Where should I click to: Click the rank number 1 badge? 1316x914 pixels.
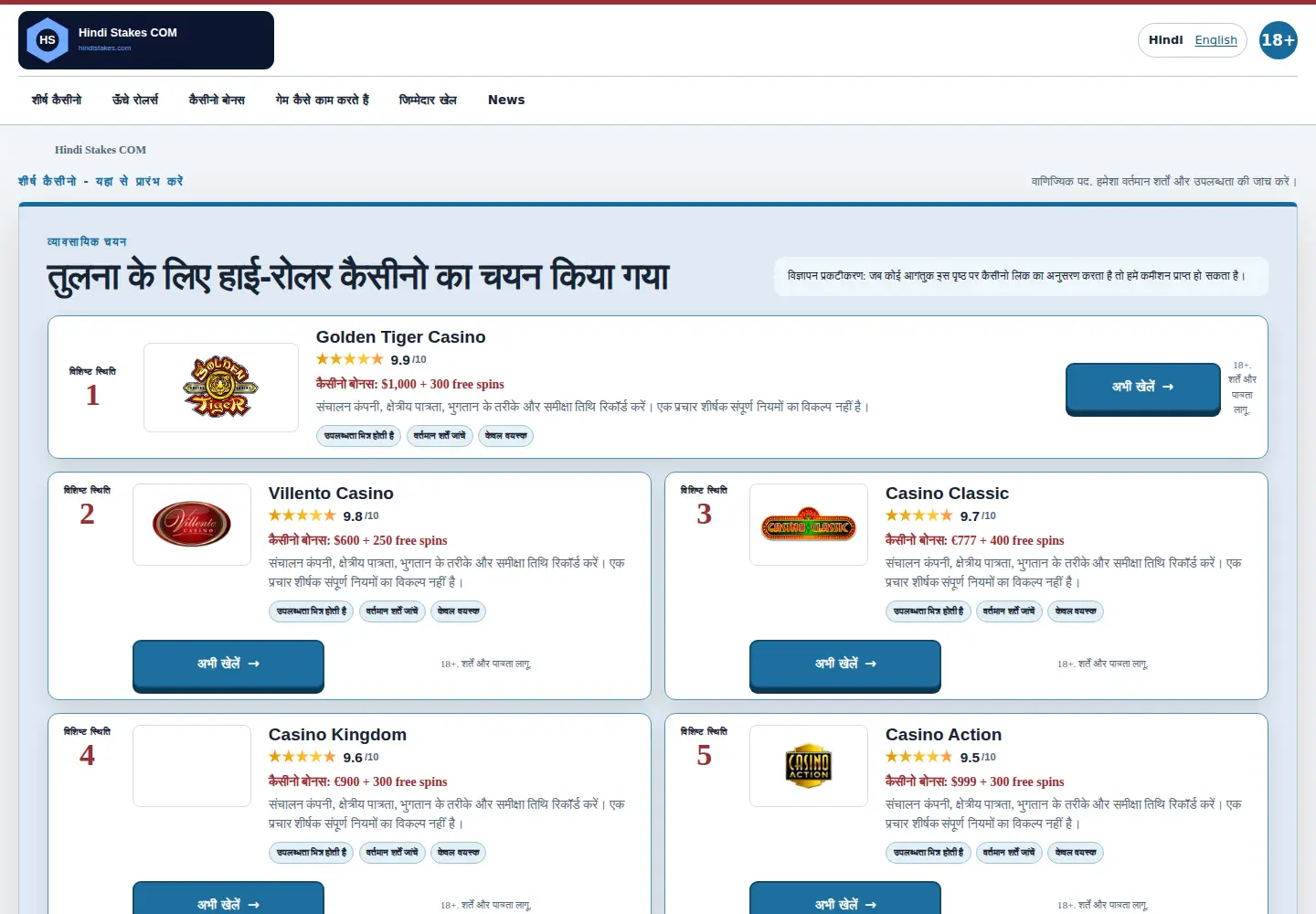pyautogui.click(x=92, y=395)
